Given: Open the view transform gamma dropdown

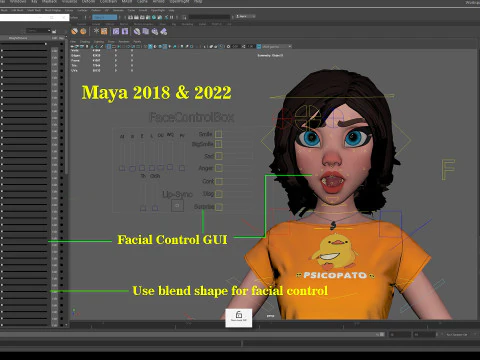Looking at the screenshot, I should [x=277, y=47].
